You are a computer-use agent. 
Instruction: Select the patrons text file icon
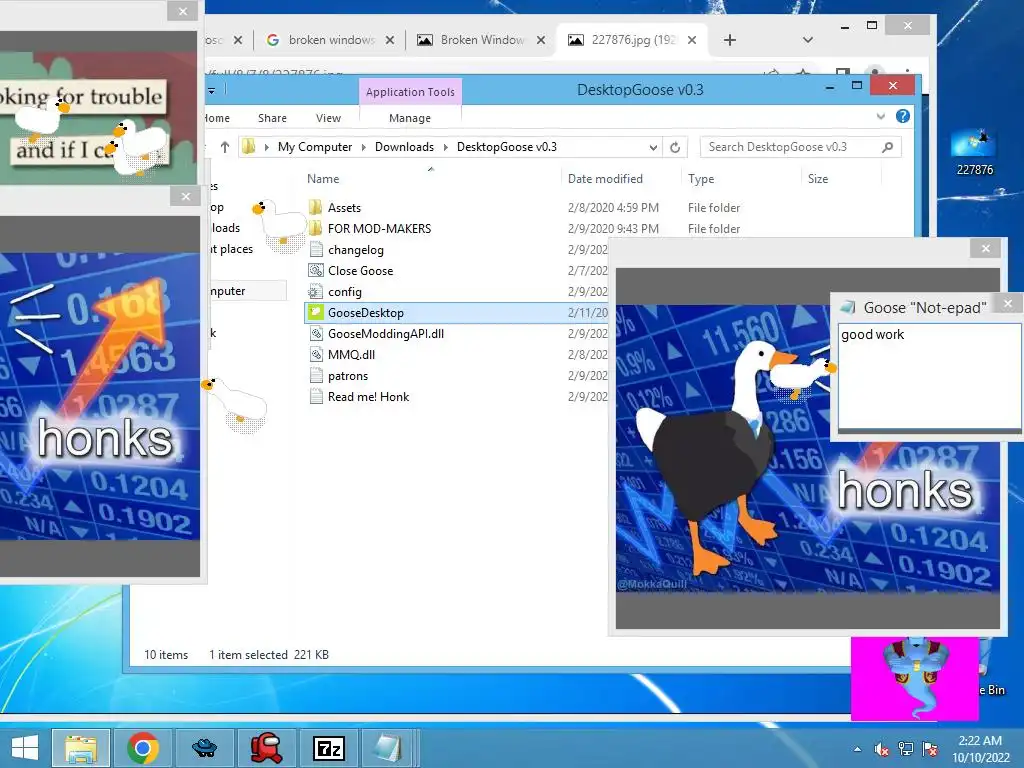[x=316, y=376]
